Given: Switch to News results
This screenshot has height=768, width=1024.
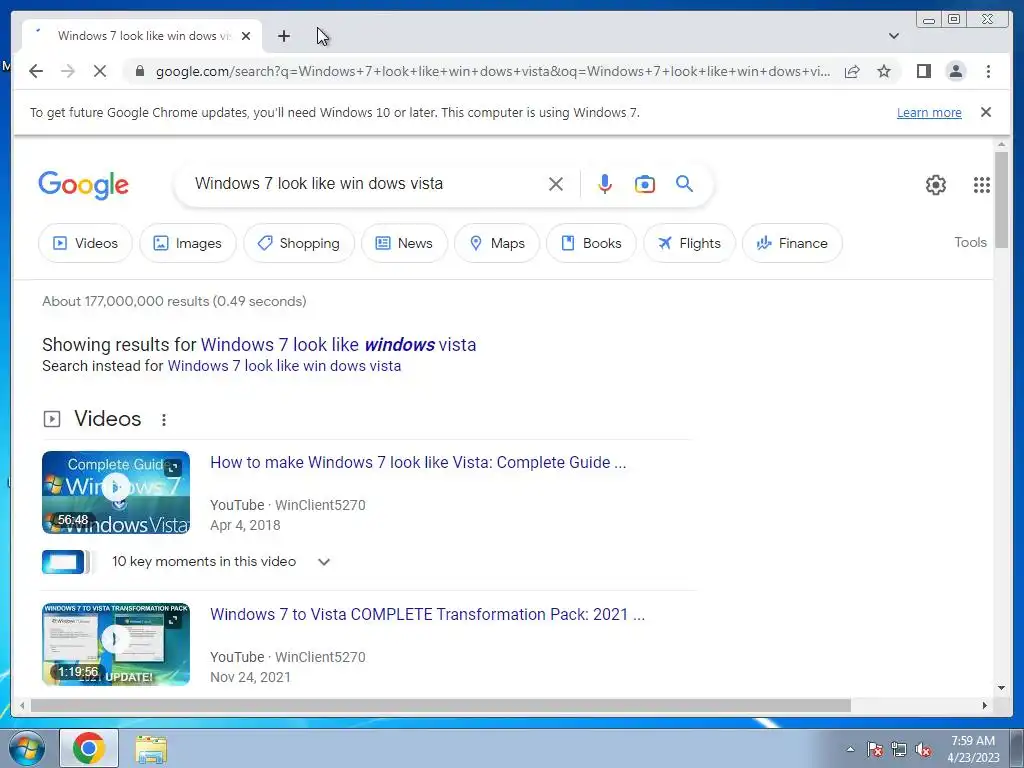Looking at the screenshot, I should [404, 243].
